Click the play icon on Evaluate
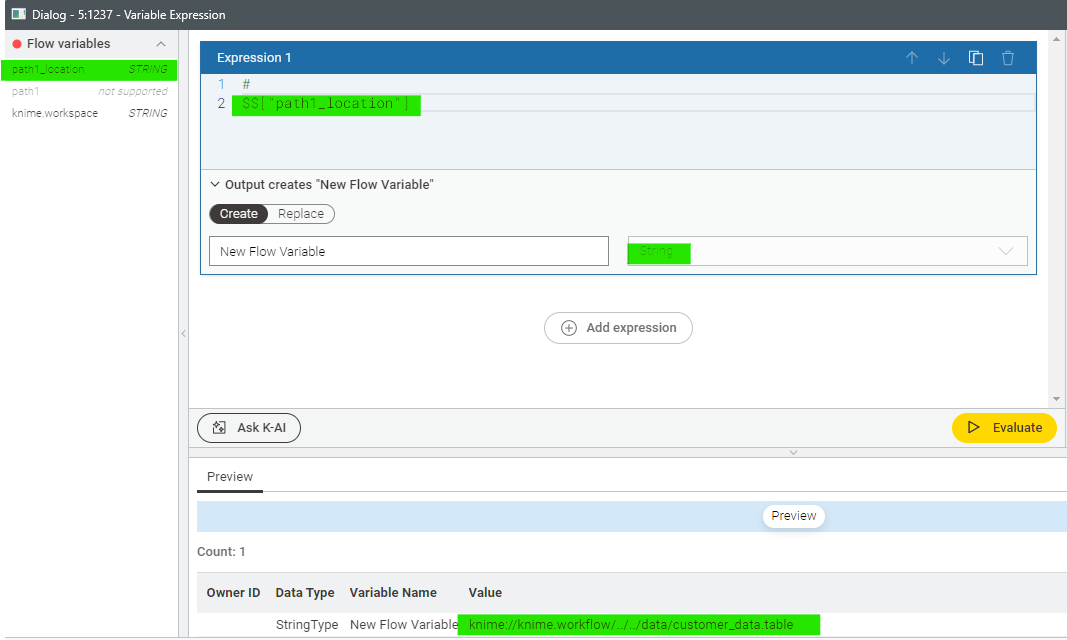Viewport: 1067px width, 640px height. [974, 427]
